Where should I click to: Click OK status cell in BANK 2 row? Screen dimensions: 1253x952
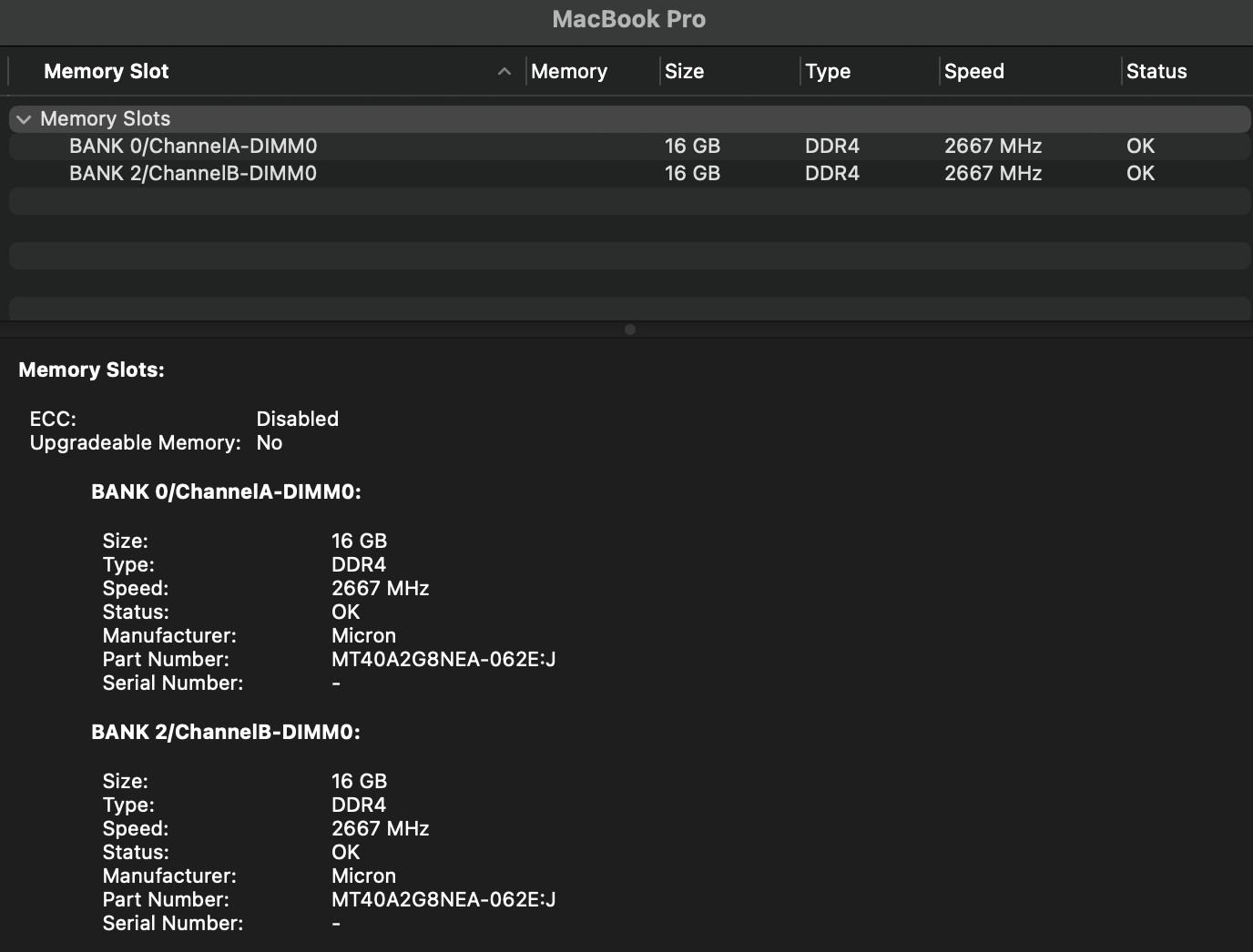click(1140, 174)
